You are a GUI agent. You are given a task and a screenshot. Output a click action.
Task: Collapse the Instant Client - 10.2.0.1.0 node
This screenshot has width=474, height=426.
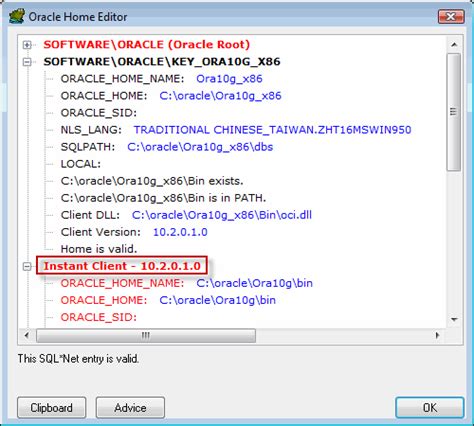click(x=27, y=266)
